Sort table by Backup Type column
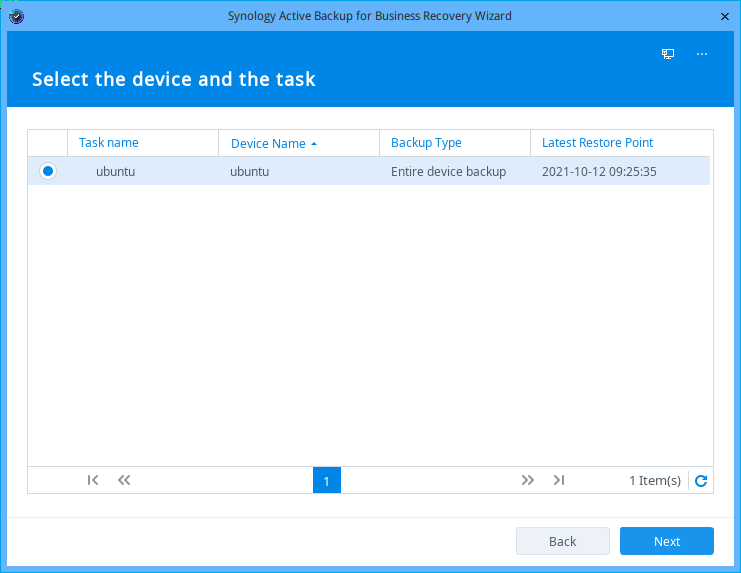This screenshot has height=573, width=741. 426,143
